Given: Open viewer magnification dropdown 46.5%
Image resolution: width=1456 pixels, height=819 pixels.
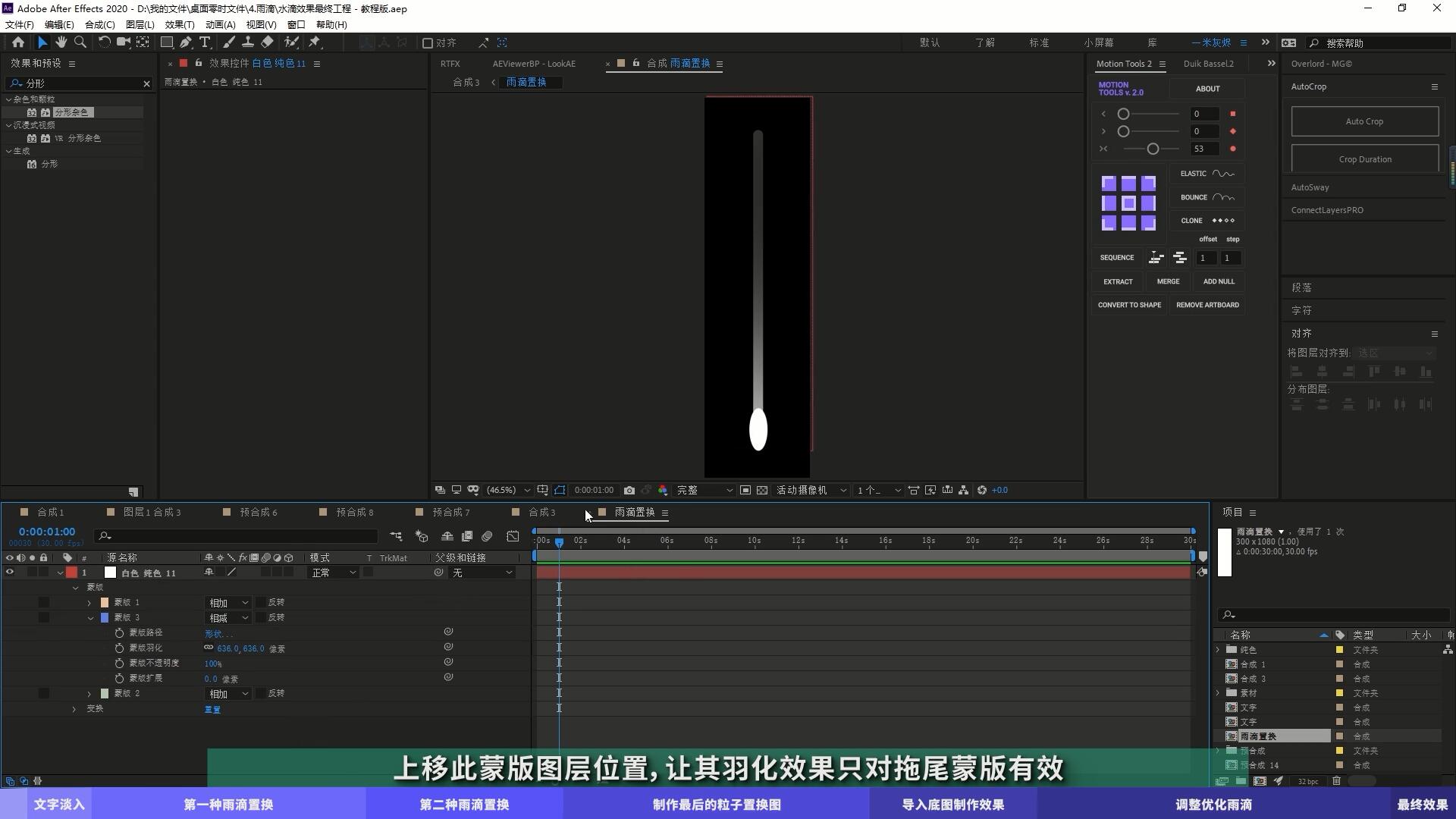Looking at the screenshot, I should coord(507,491).
